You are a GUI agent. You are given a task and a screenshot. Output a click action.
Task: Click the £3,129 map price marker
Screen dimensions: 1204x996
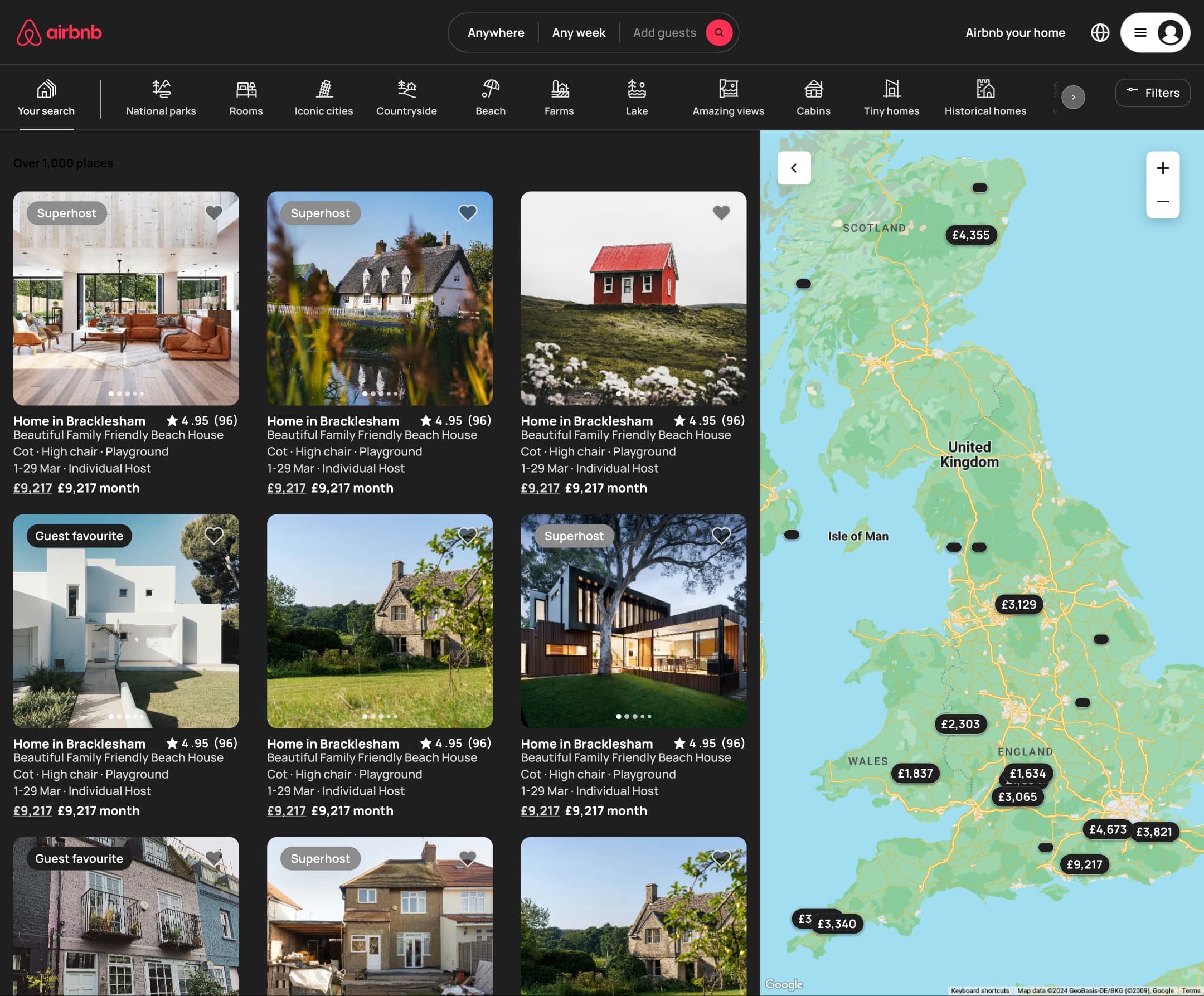coord(1019,604)
